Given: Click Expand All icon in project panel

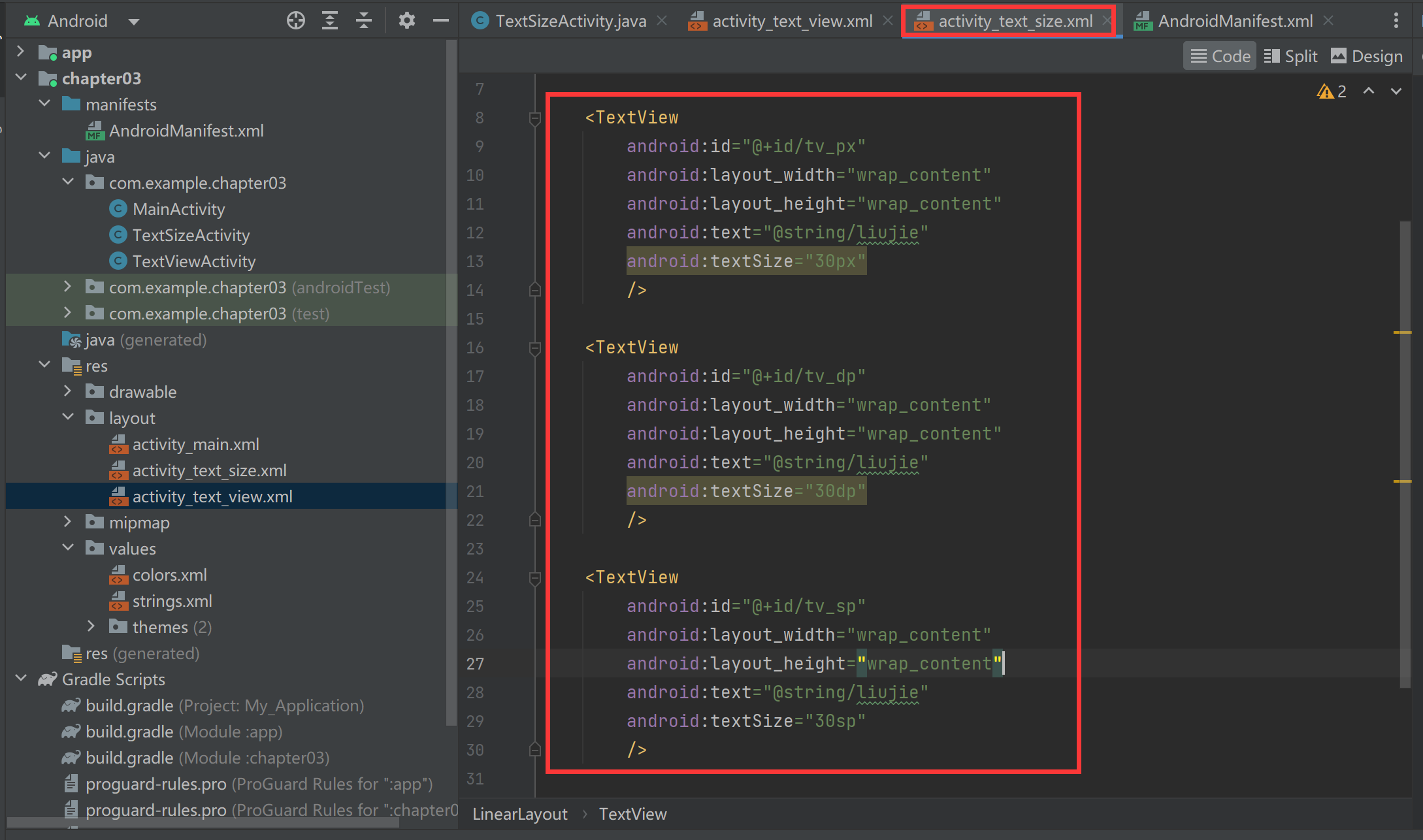Looking at the screenshot, I should pyautogui.click(x=330, y=21).
